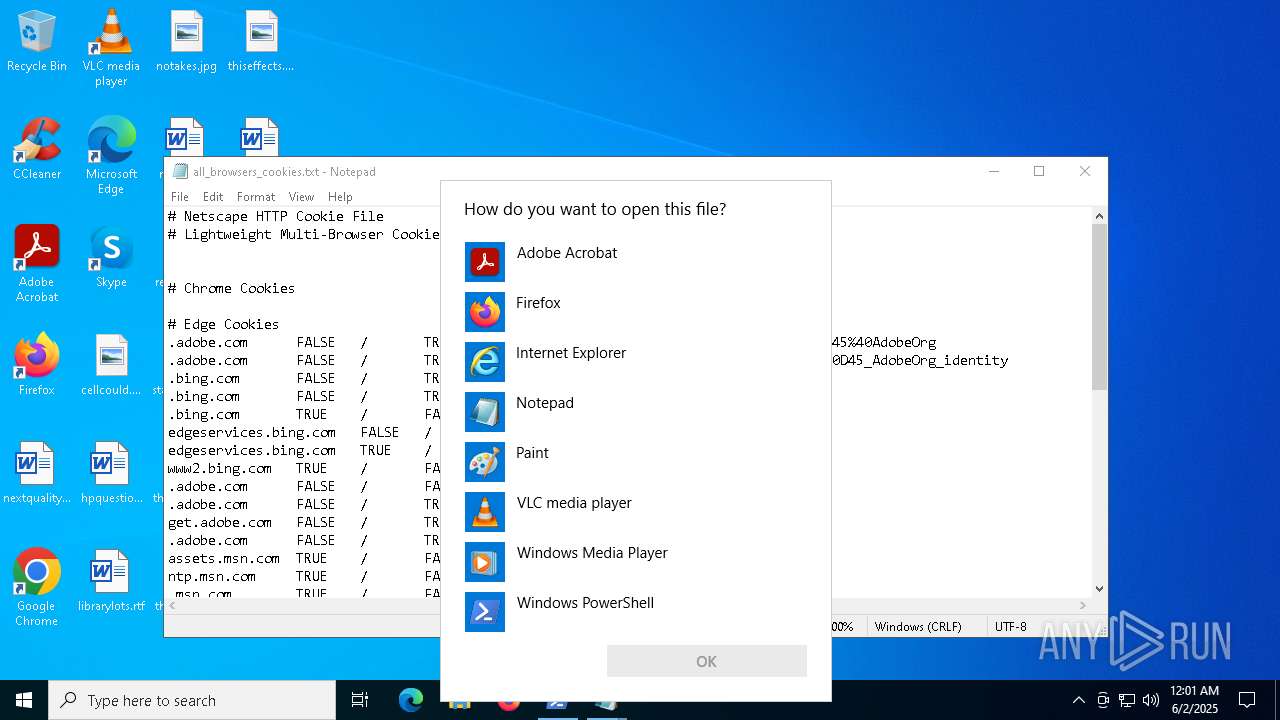Viewport: 1280px width, 720px height.
Task: Open the Notepad Format menu
Action: [256, 197]
